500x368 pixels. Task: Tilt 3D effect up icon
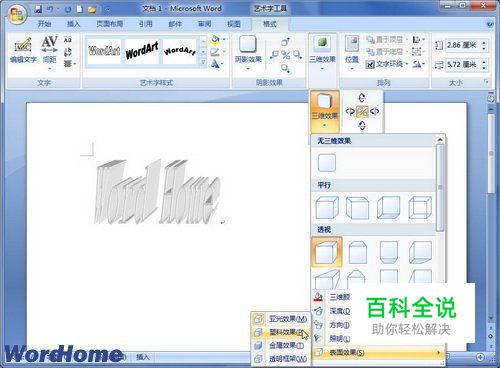pyautogui.click(x=362, y=98)
